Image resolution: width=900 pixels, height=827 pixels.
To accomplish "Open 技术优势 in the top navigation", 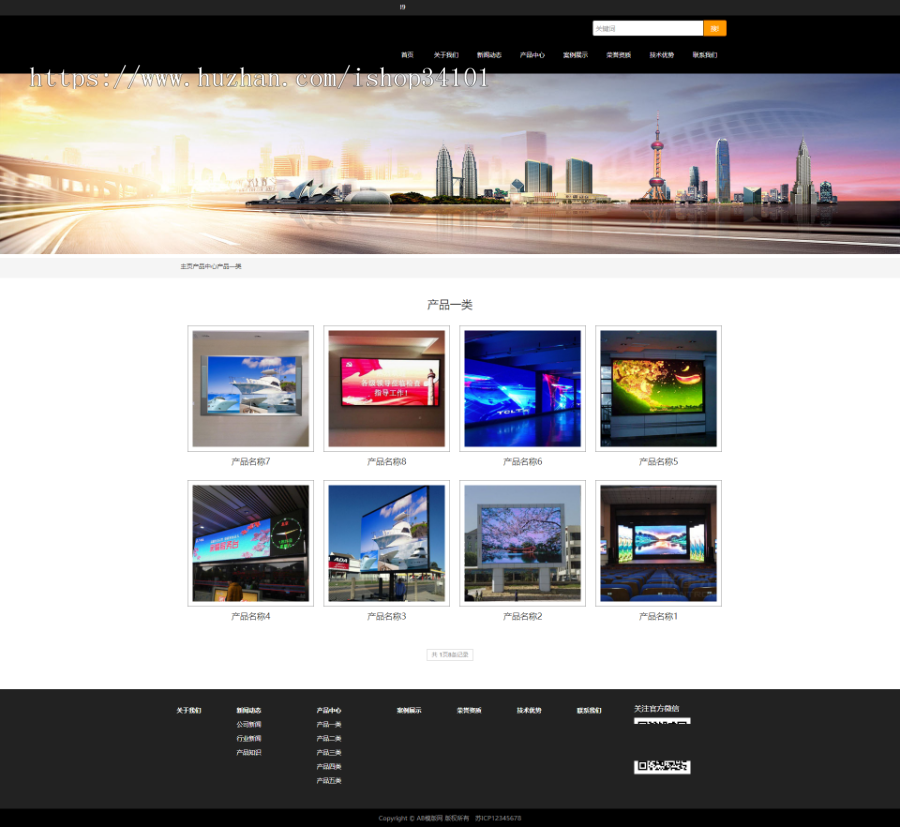I will [661, 55].
